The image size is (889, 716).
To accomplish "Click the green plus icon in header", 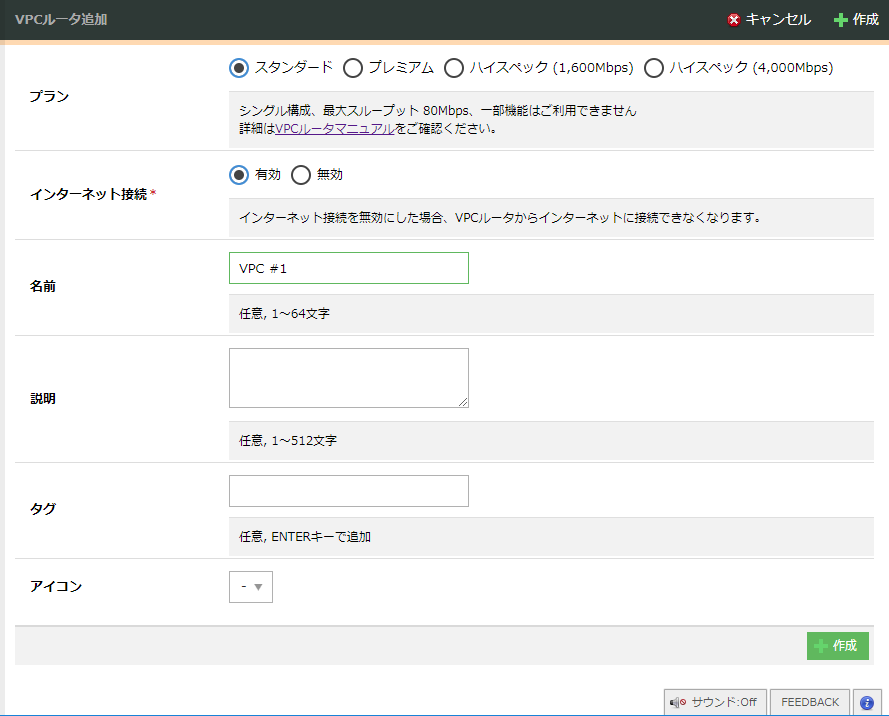I will pyautogui.click(x=841, y=20).
